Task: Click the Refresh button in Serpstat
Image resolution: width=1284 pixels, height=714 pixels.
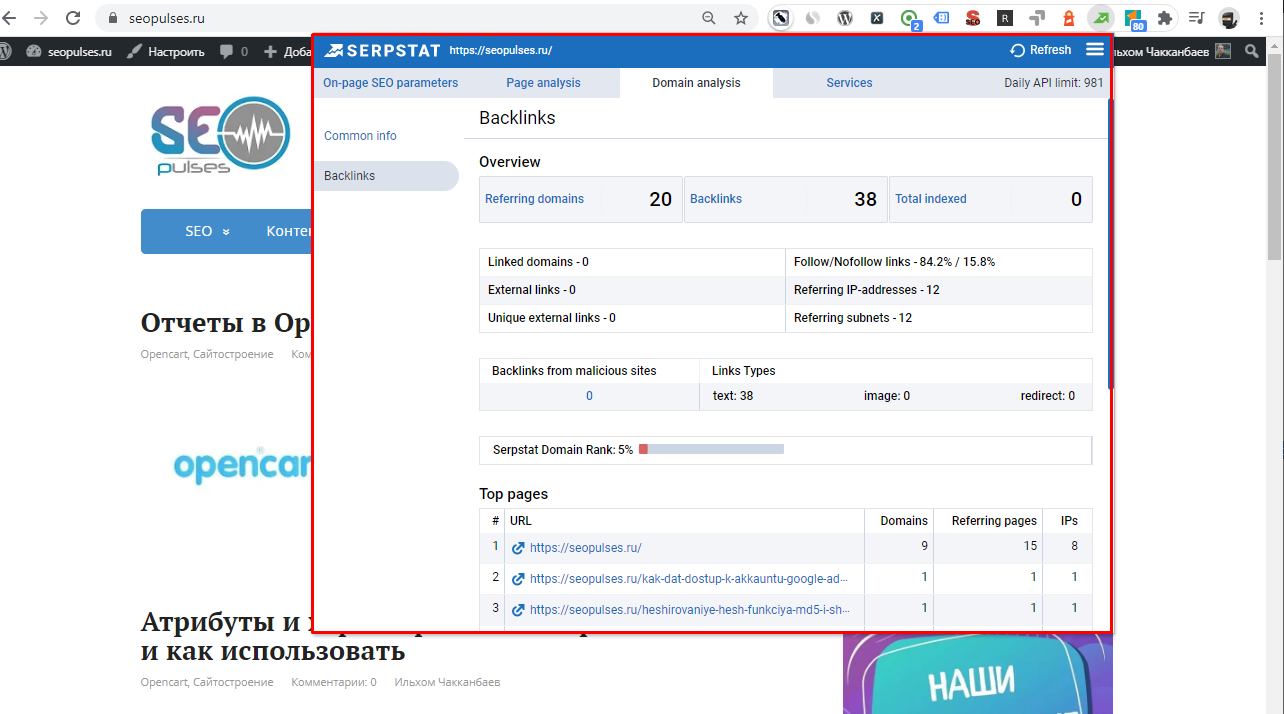Action: [1040, 50]
